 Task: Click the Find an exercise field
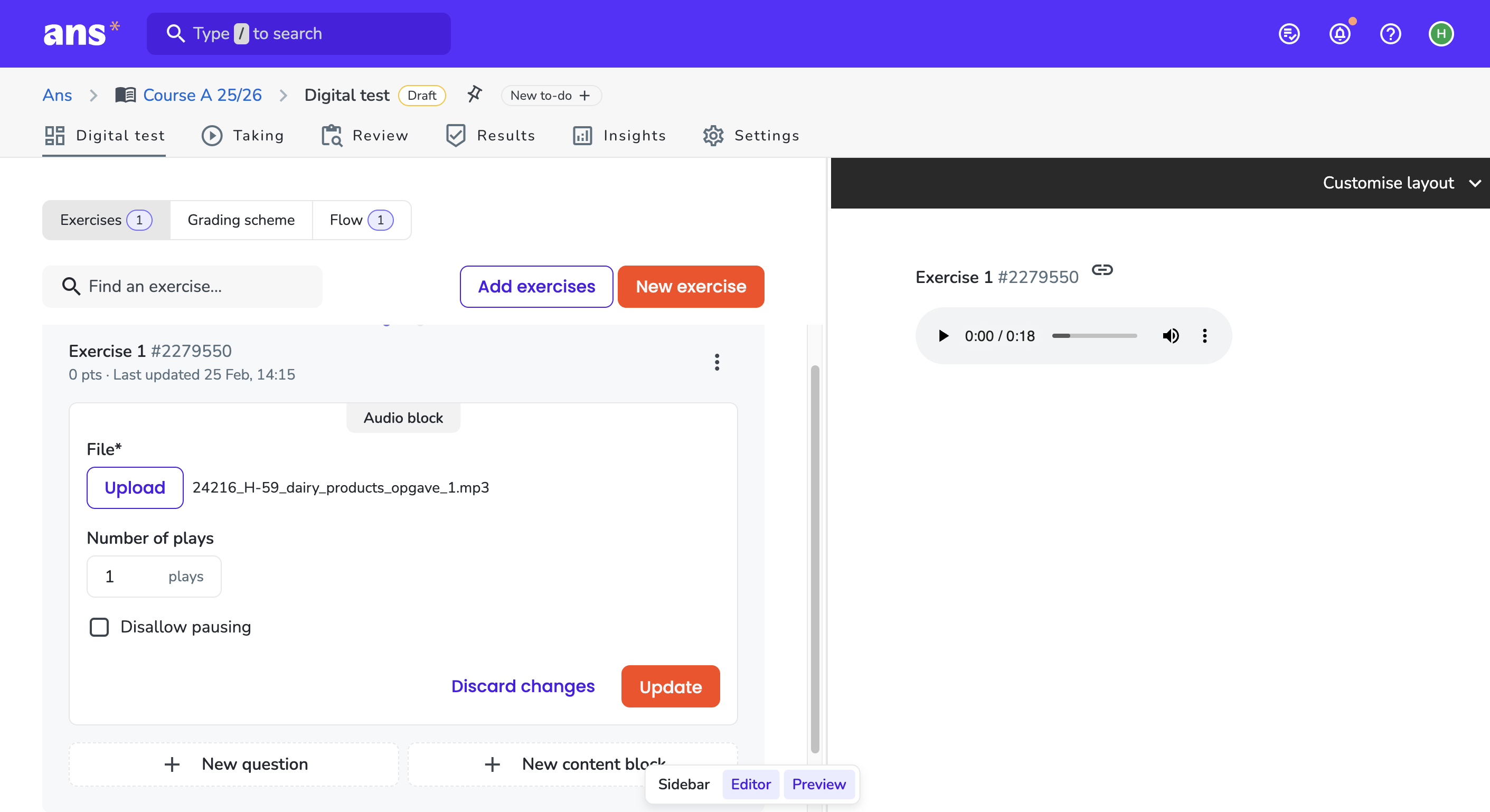click(182, 286)
